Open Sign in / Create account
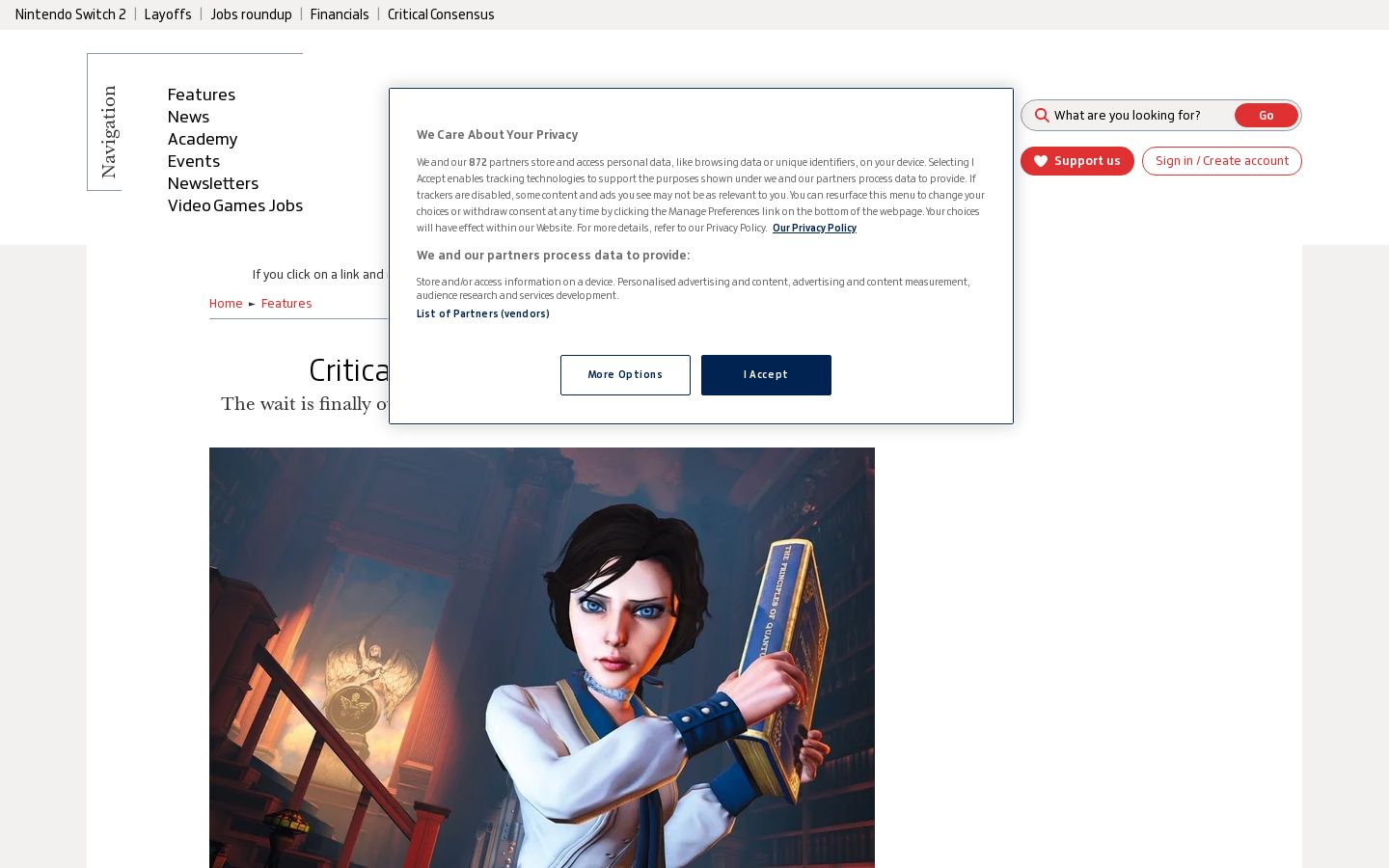Viewport: 1389px width, 868px height. pyautogui.click(x=1222, y=161)
